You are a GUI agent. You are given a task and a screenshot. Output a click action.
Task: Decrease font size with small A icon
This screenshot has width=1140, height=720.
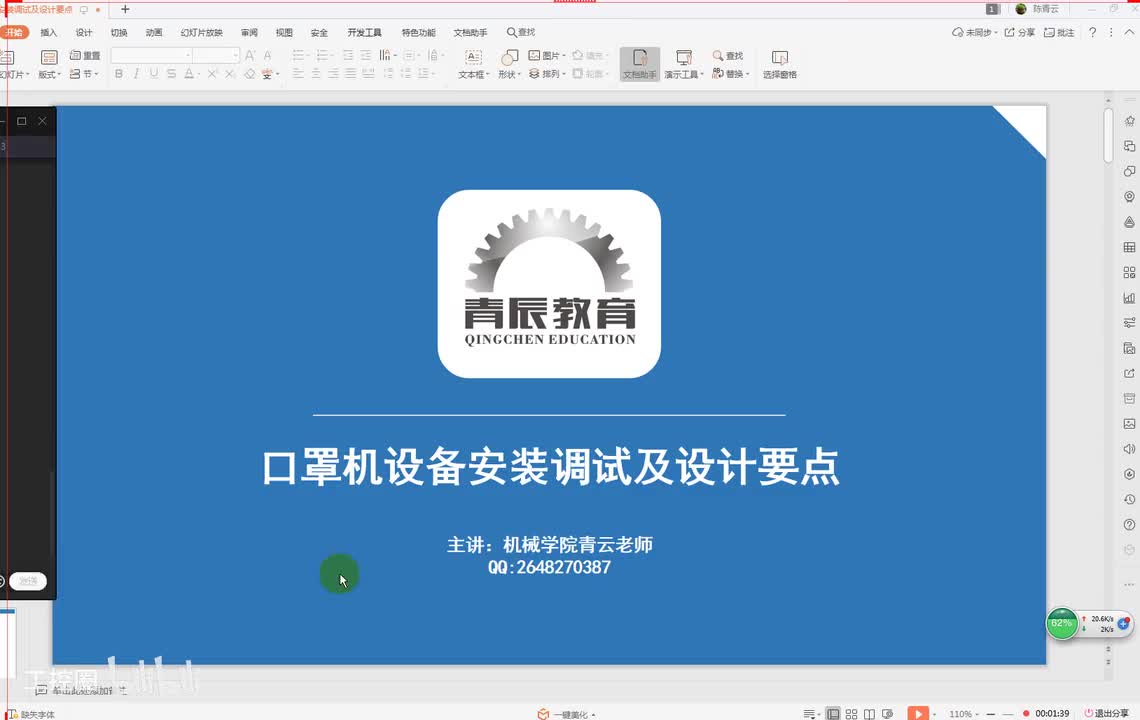coord(268,55)
